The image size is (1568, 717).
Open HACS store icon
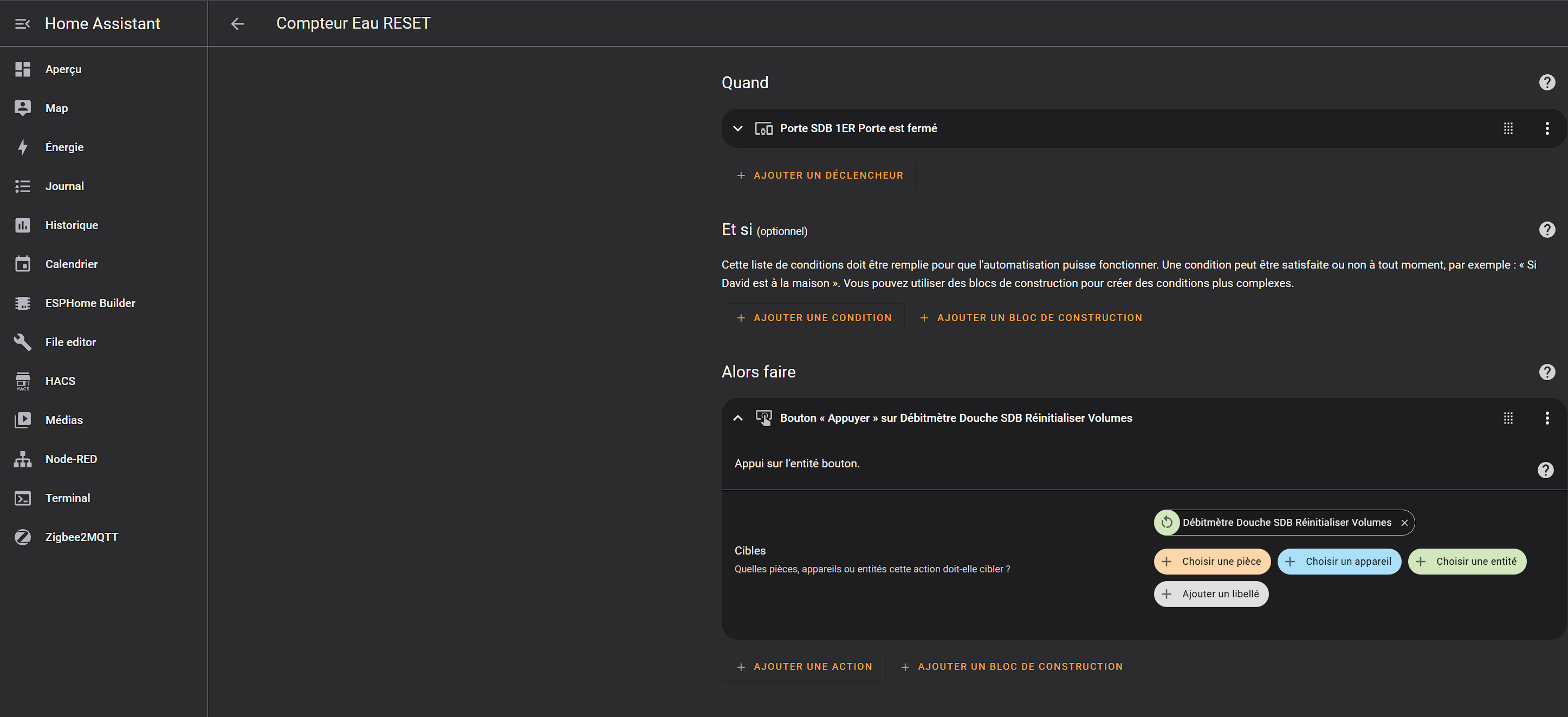coord(23,381)
